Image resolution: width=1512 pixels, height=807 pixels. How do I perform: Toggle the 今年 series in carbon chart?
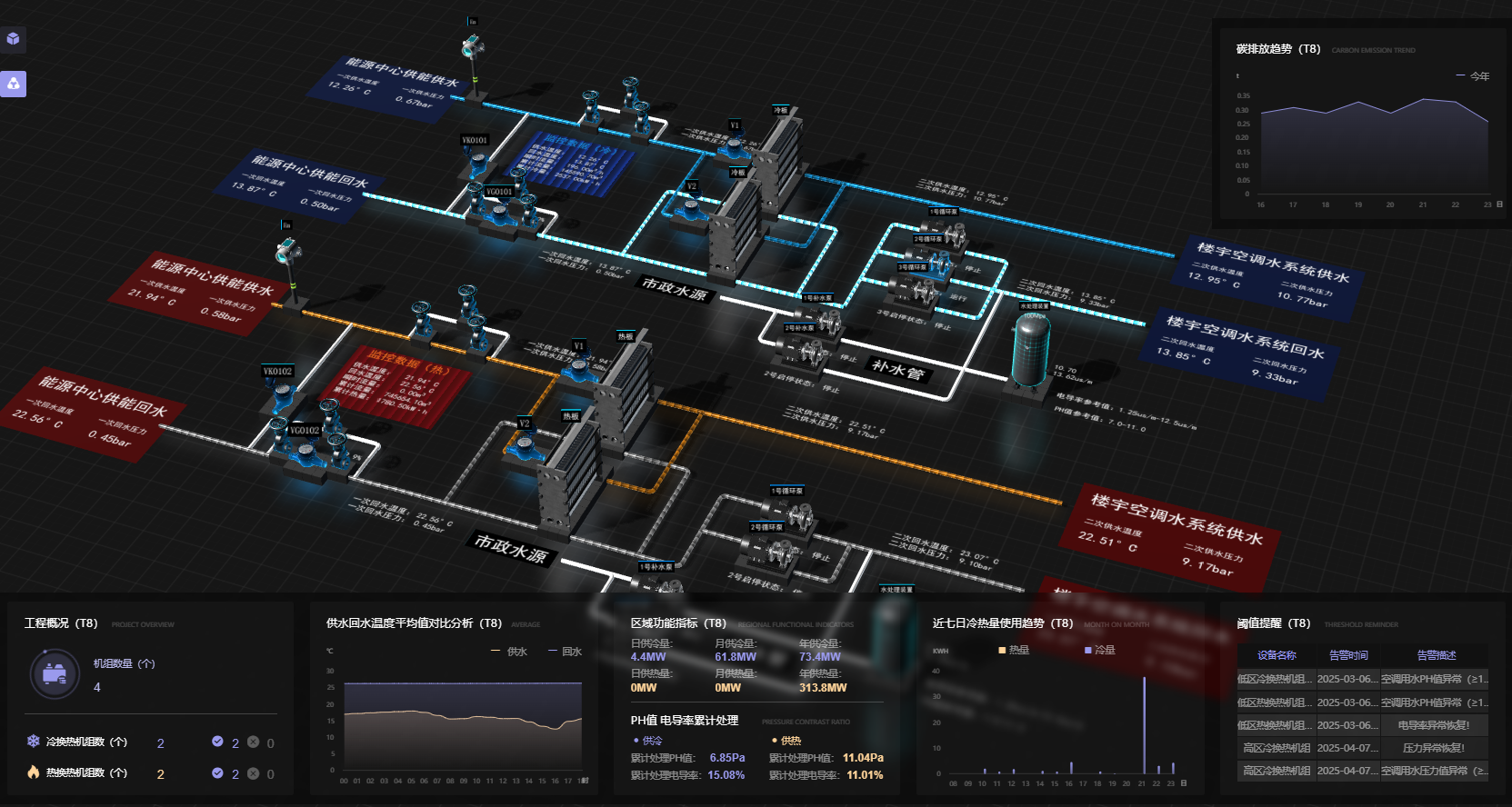(x=1472, y=76)
